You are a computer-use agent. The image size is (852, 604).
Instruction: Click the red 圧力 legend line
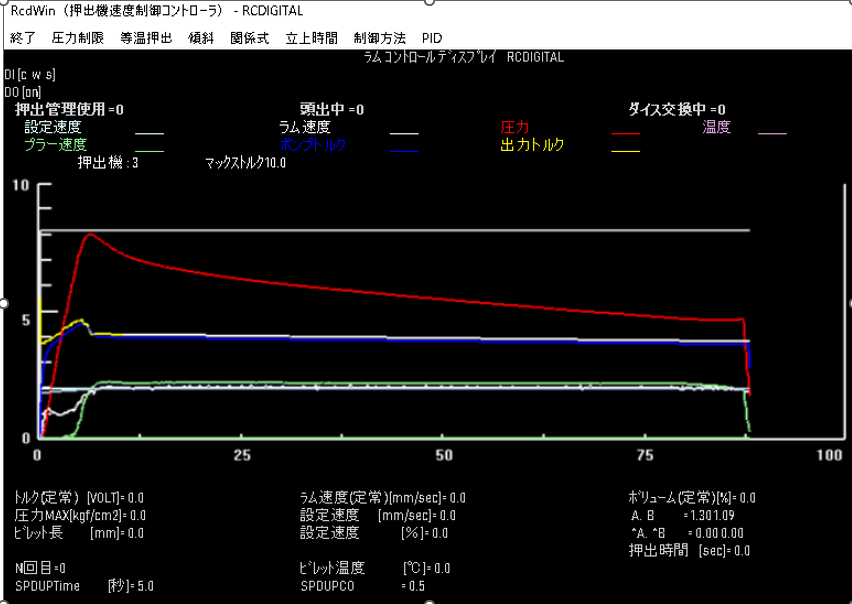point(625,132)
